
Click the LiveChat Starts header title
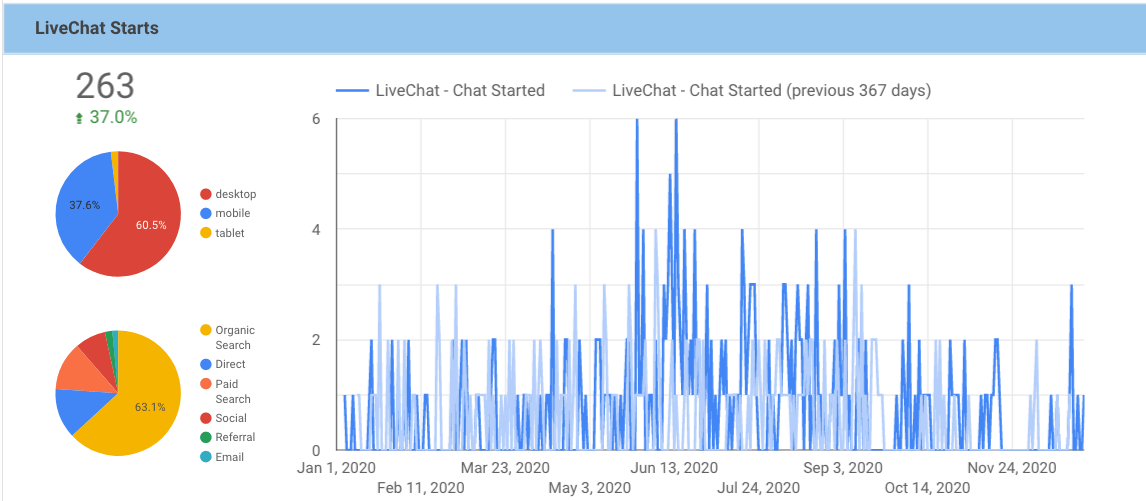(96, 29)
